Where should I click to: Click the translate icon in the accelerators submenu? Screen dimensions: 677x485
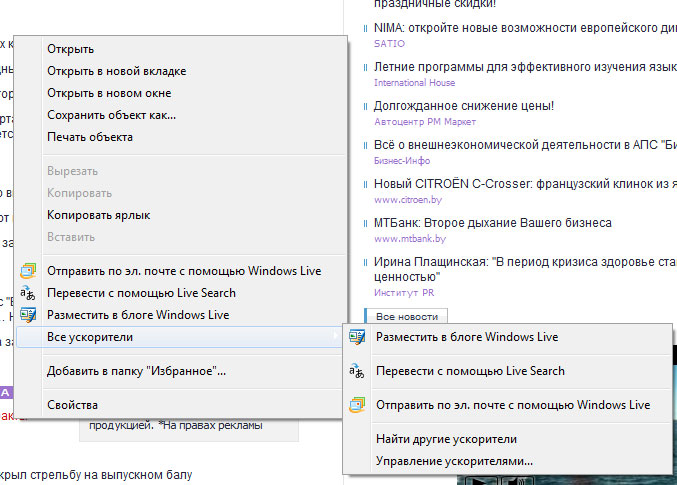pyautogui.click(x=357, y=371)
